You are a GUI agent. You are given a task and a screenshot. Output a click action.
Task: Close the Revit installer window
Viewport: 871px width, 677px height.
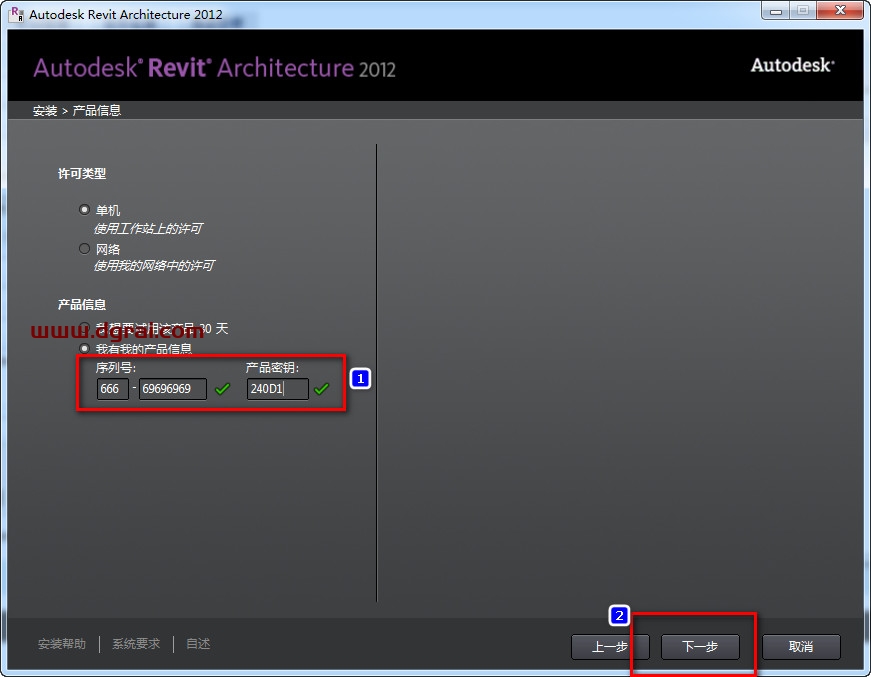pos(840,11)
